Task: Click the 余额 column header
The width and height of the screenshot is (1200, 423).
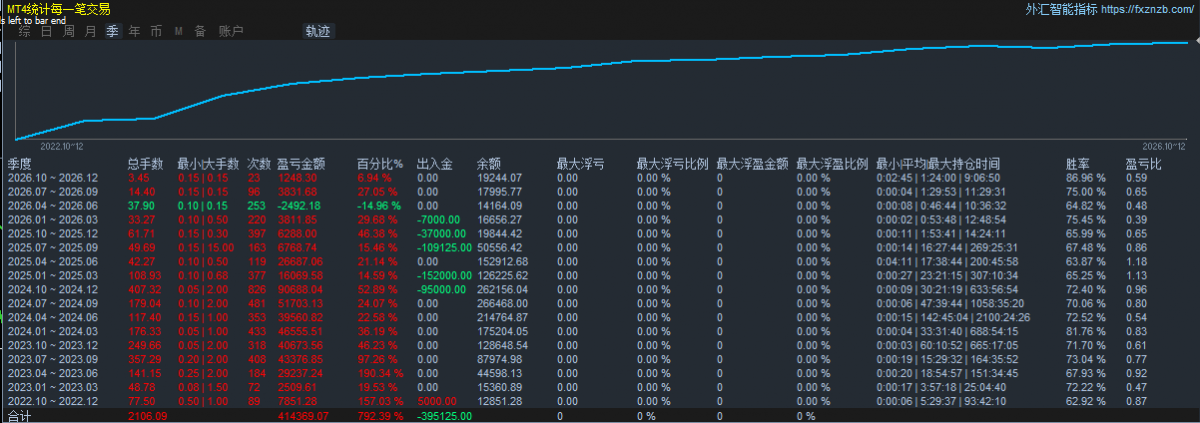Action: click(x=489, y=163)
